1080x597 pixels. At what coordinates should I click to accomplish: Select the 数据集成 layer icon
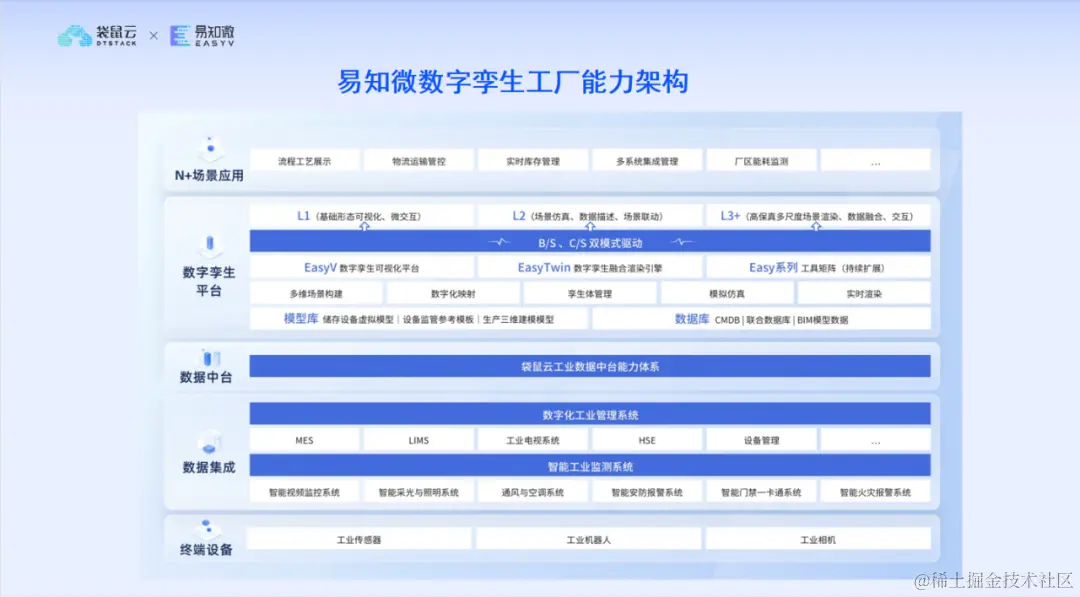click(209, 443)
